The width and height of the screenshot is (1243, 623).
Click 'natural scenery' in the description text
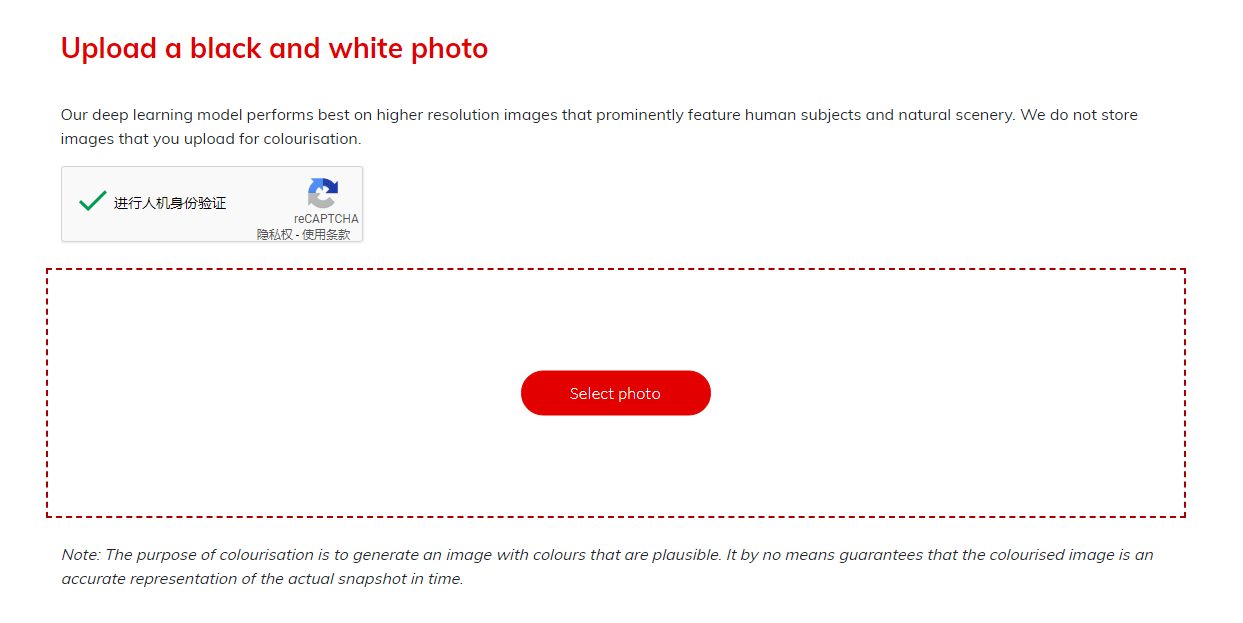click(x=954, y=115)
